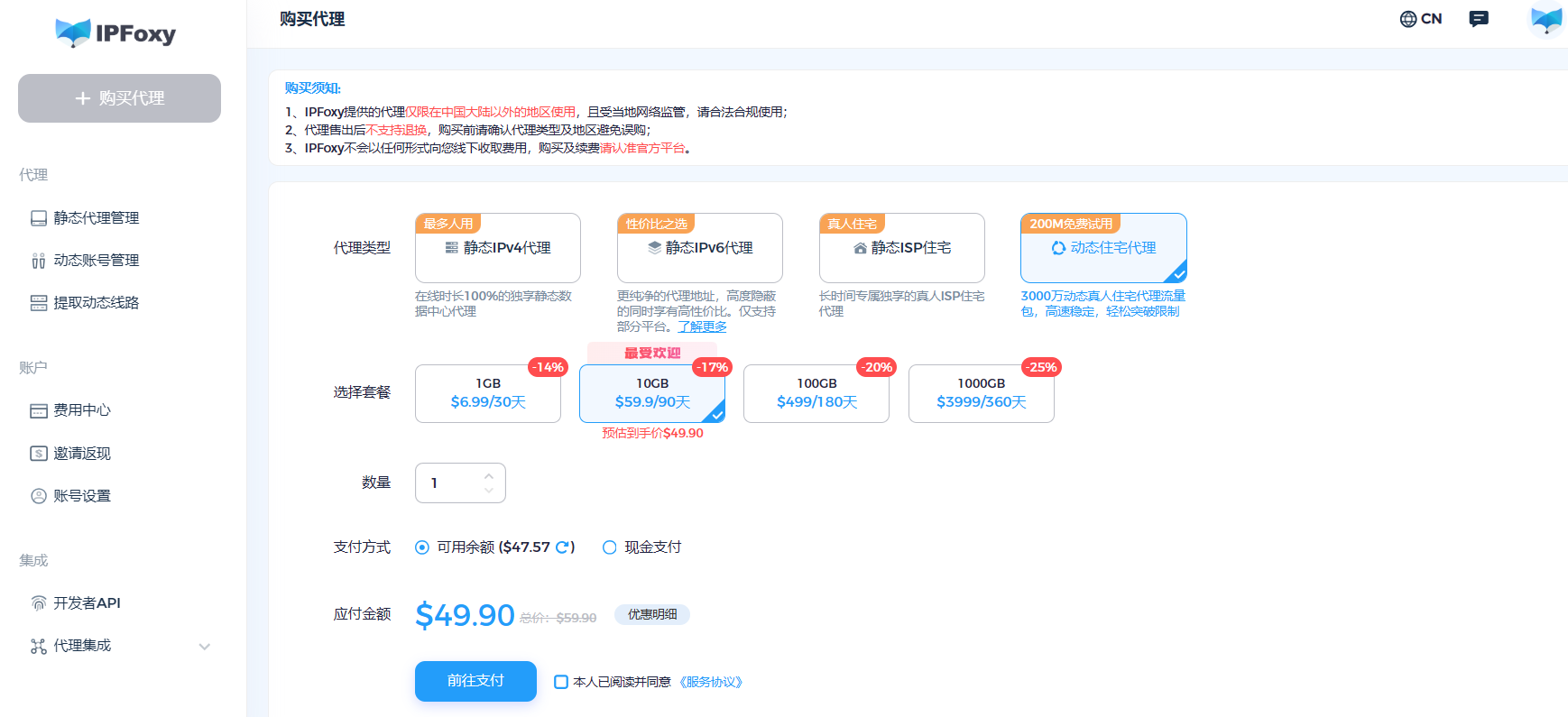
Task: Click the 静态IPv6代理 layers icon
Action: [x=654, y=247]
